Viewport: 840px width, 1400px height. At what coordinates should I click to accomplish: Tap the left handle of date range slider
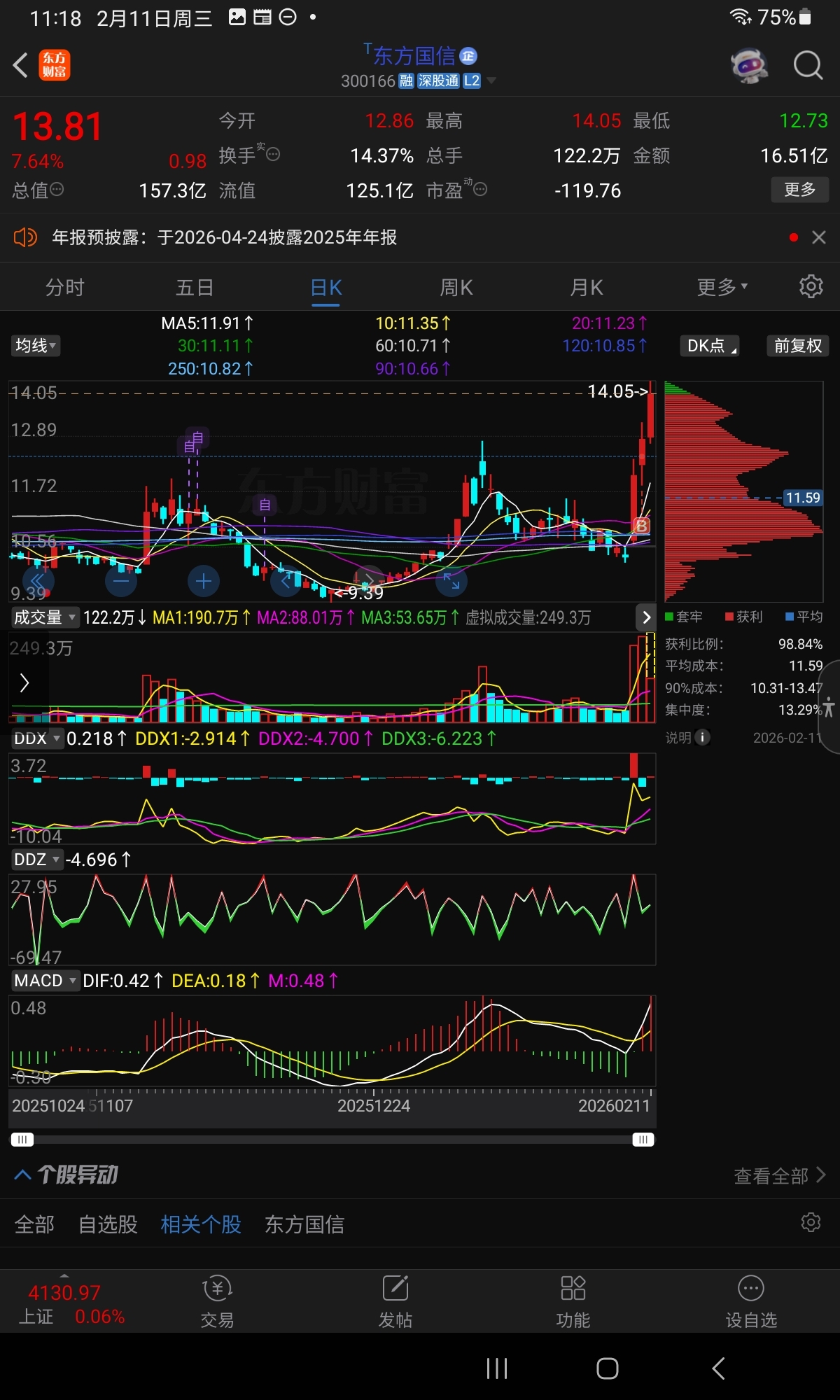(x=22, y=1140)
